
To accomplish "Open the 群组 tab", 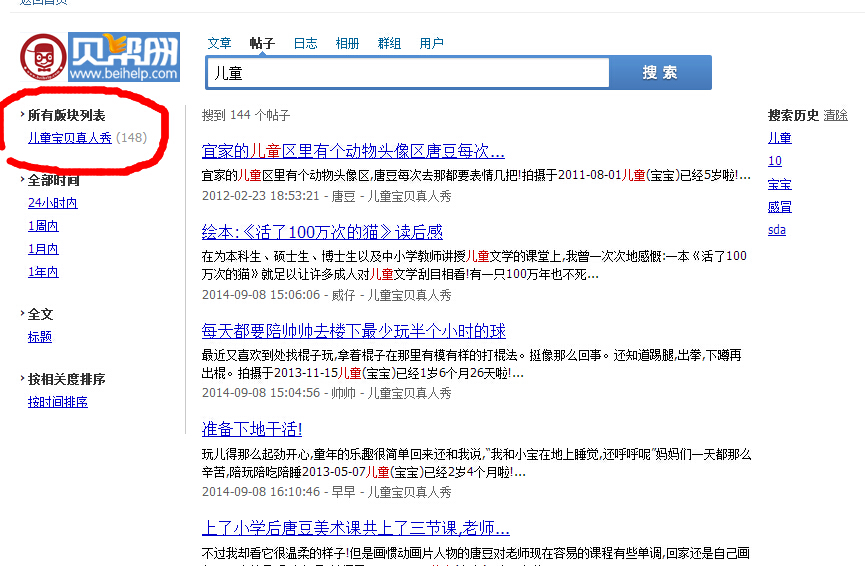I will click(389, 43).
